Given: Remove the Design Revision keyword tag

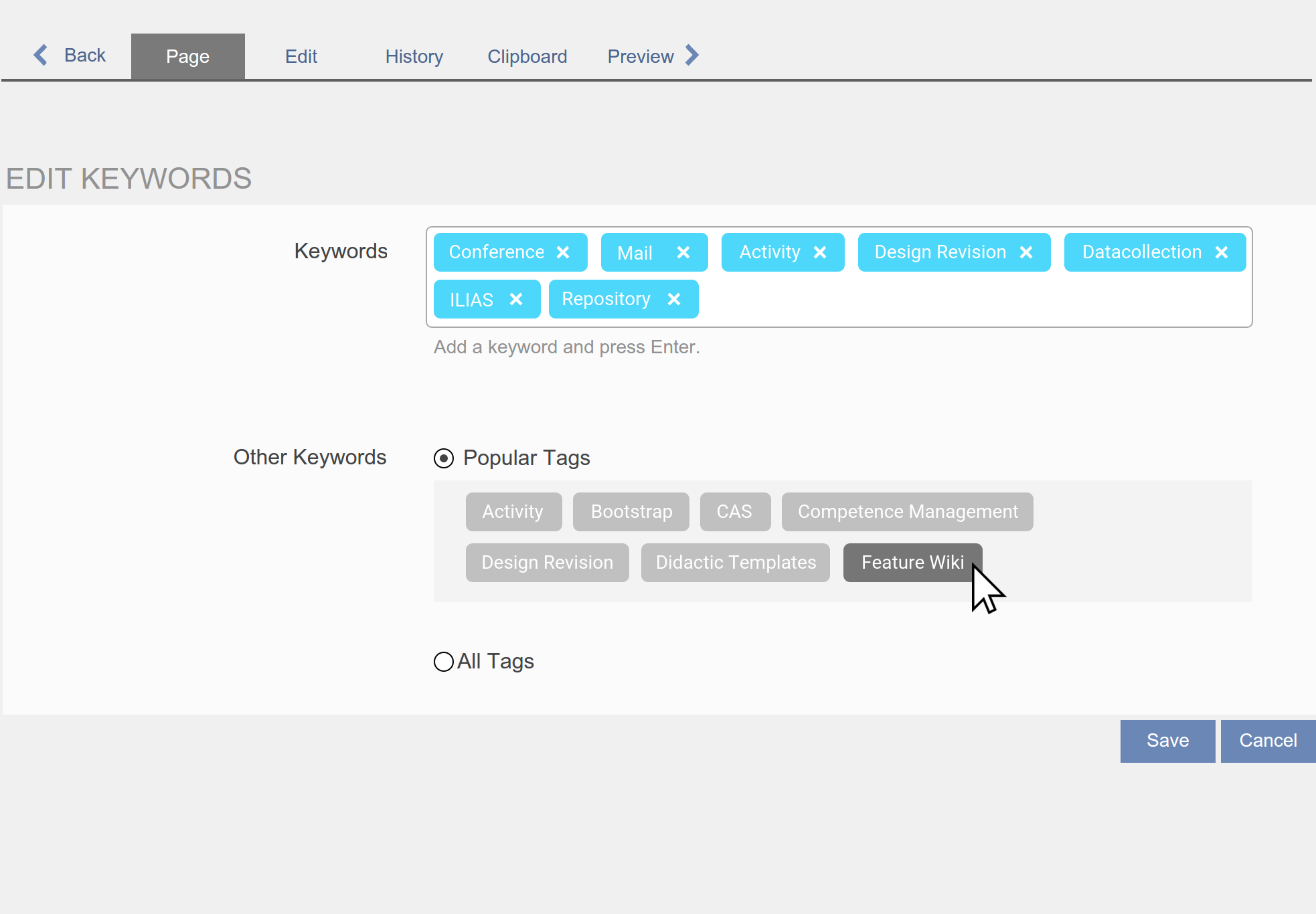Looking at the screenshot, I should (1025, 252).
